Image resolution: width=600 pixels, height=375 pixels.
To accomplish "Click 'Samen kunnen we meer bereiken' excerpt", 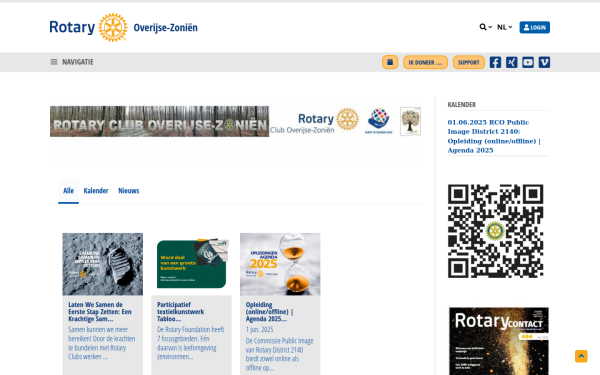I will (102, 343).
